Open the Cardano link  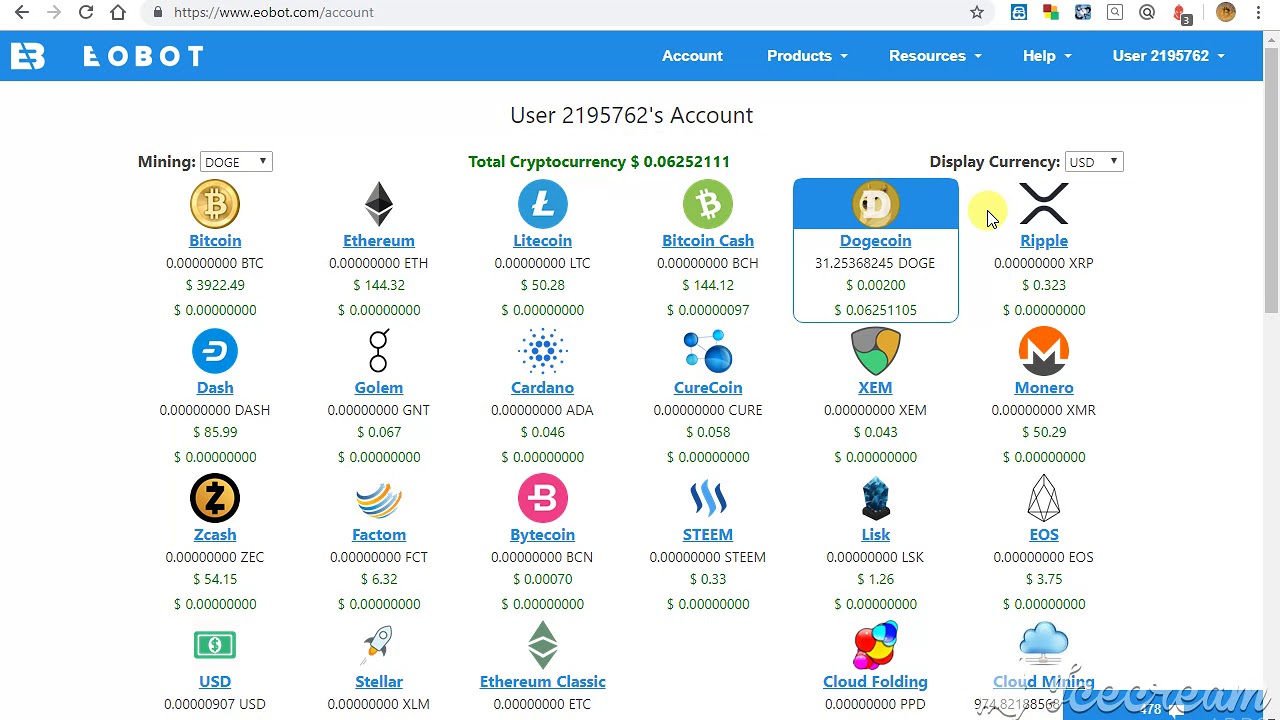(x=543, y=388)
